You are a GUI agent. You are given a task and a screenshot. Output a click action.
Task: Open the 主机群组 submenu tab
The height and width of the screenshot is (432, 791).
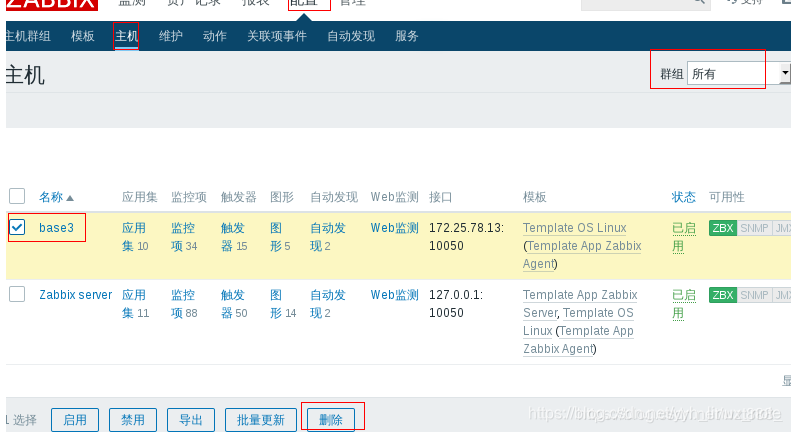28,36
